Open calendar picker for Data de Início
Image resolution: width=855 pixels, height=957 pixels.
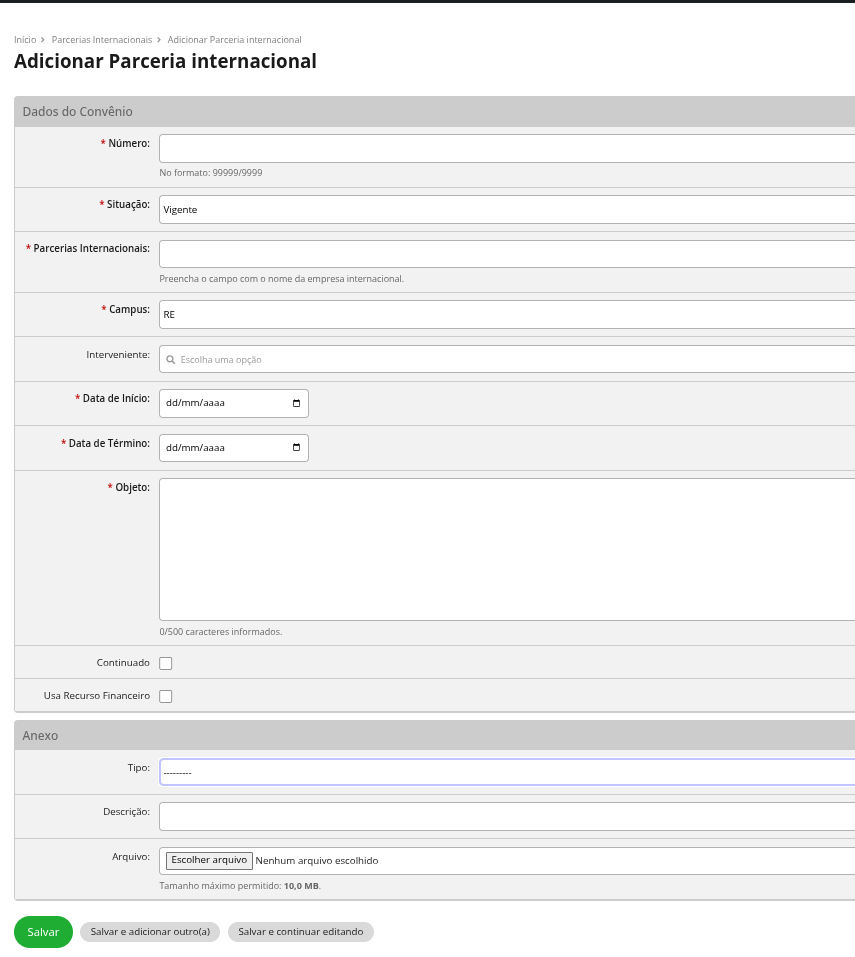[x=297, y=403]
